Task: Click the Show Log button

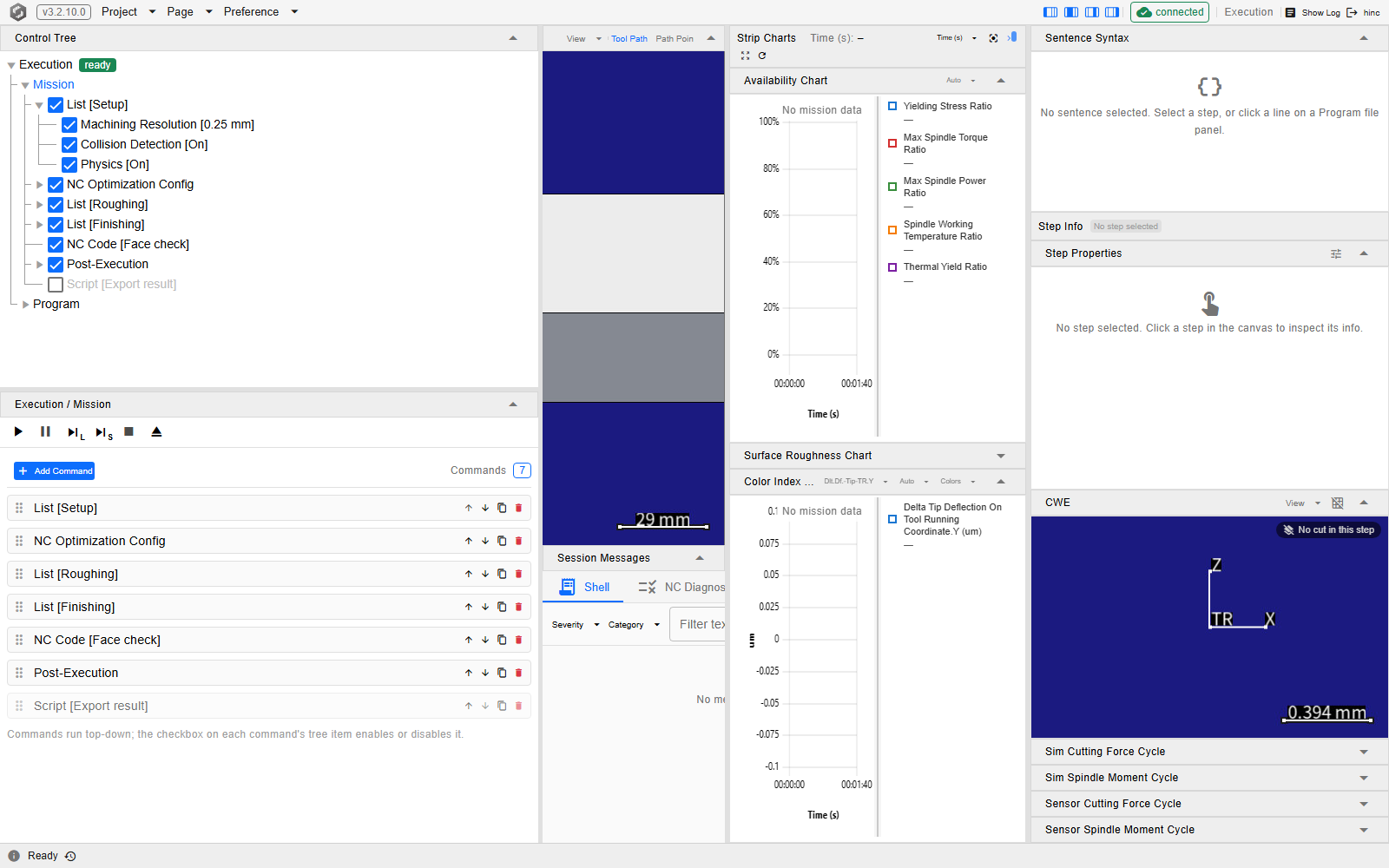Action: pos(1313,12)
